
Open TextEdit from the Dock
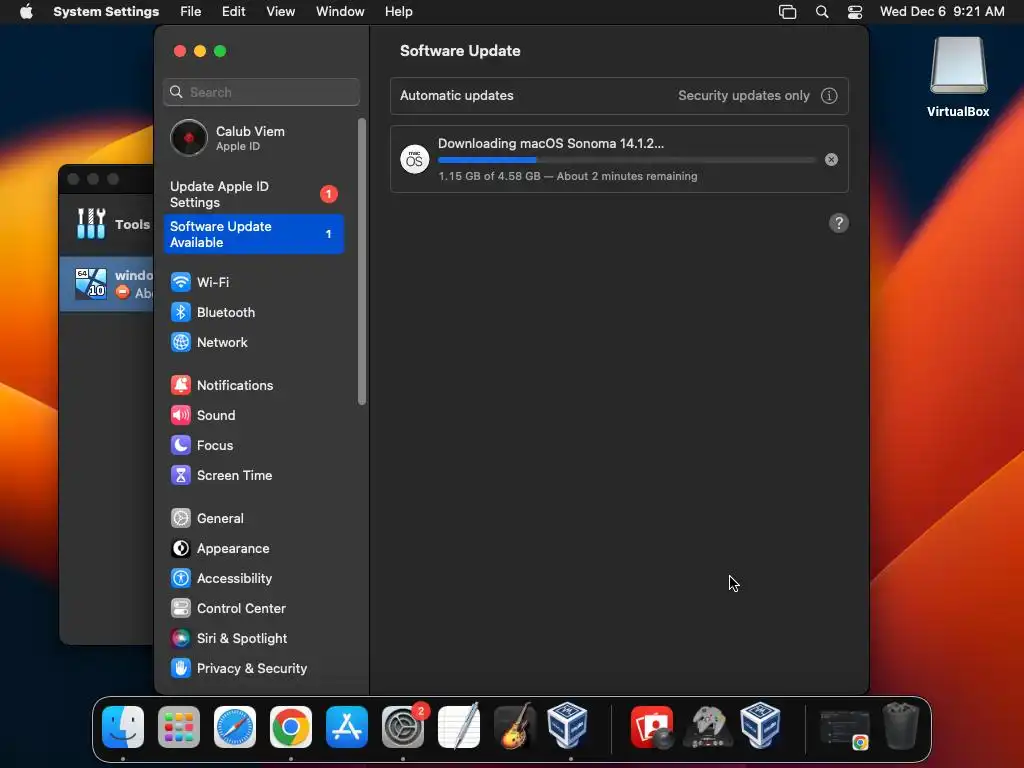click(459, 727)
